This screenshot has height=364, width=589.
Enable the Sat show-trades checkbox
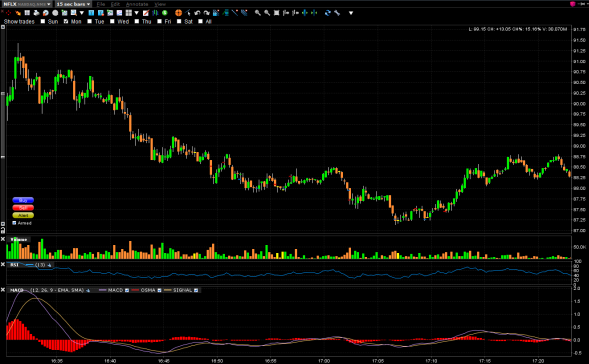pos(179,21)
